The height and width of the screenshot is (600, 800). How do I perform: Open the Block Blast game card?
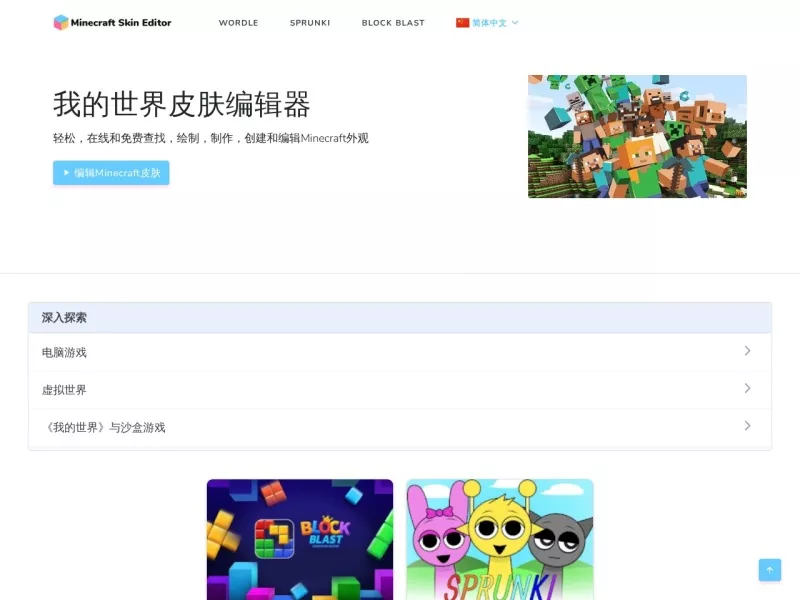[x=300, y=540]
